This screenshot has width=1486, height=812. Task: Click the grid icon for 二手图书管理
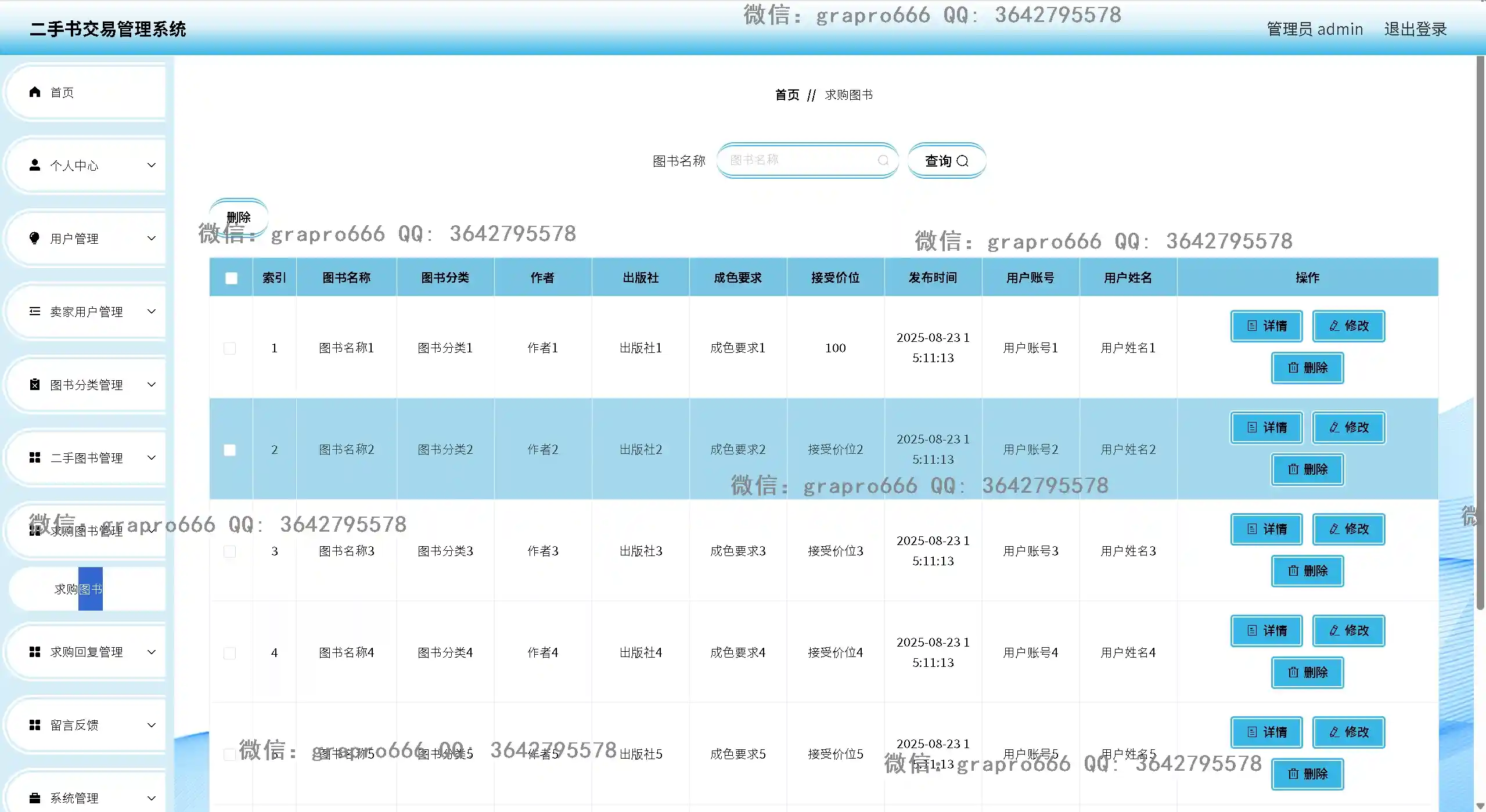[x=35, y=457]
